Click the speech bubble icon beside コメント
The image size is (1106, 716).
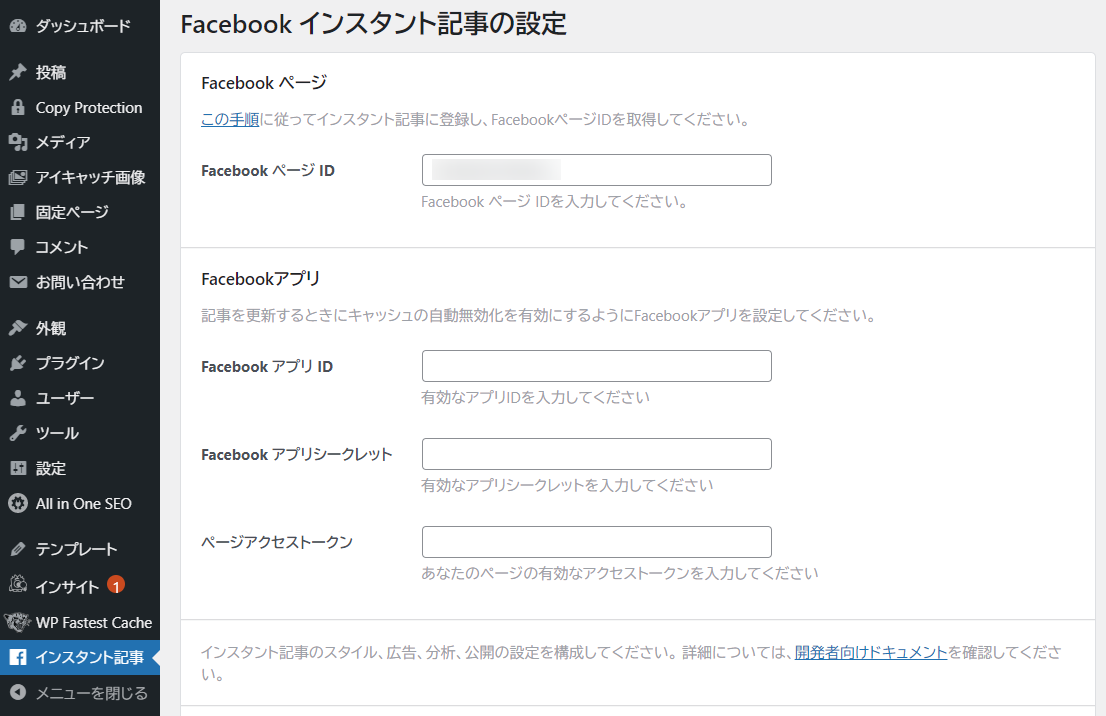point(18,247)
